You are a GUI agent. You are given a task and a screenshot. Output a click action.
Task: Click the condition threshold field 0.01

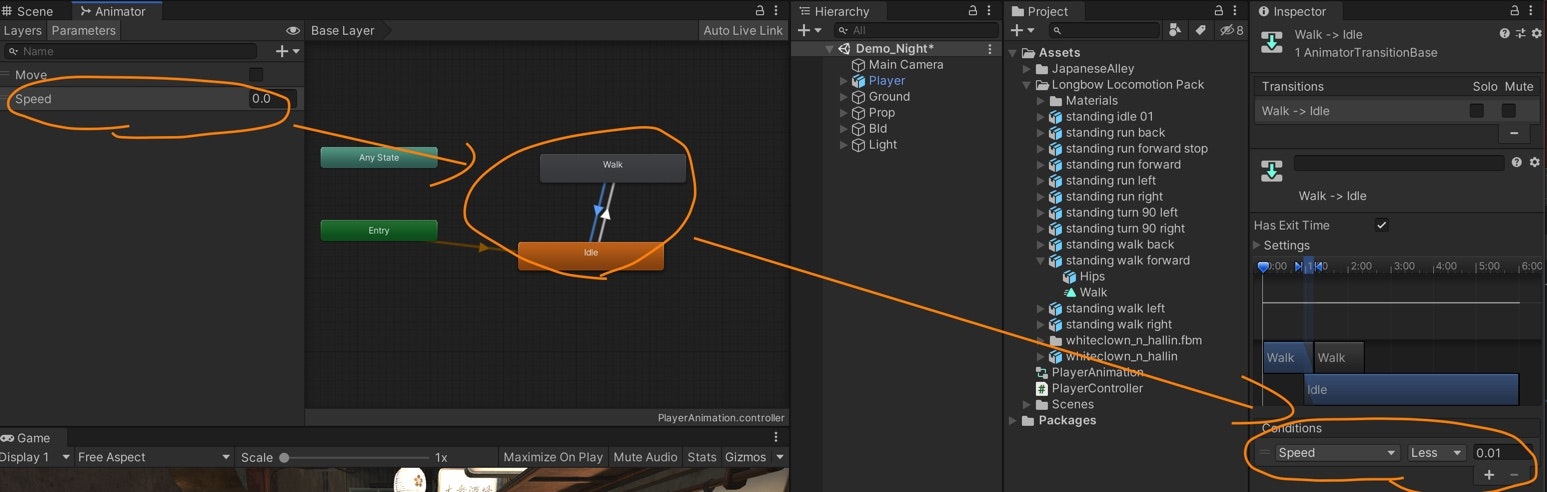coord(1502,453)
